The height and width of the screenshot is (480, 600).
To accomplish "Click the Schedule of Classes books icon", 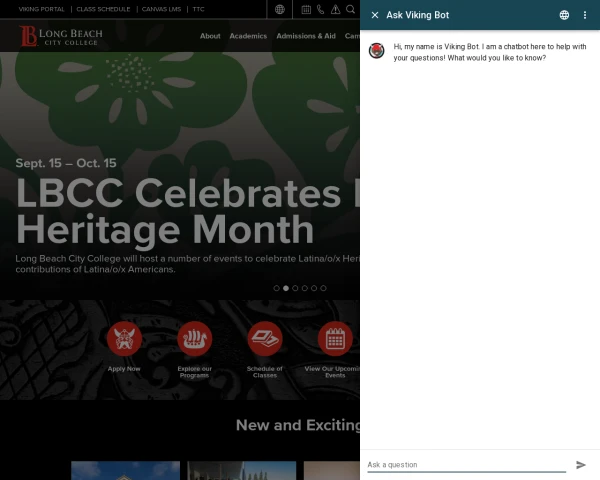I will tap(265, 339).
